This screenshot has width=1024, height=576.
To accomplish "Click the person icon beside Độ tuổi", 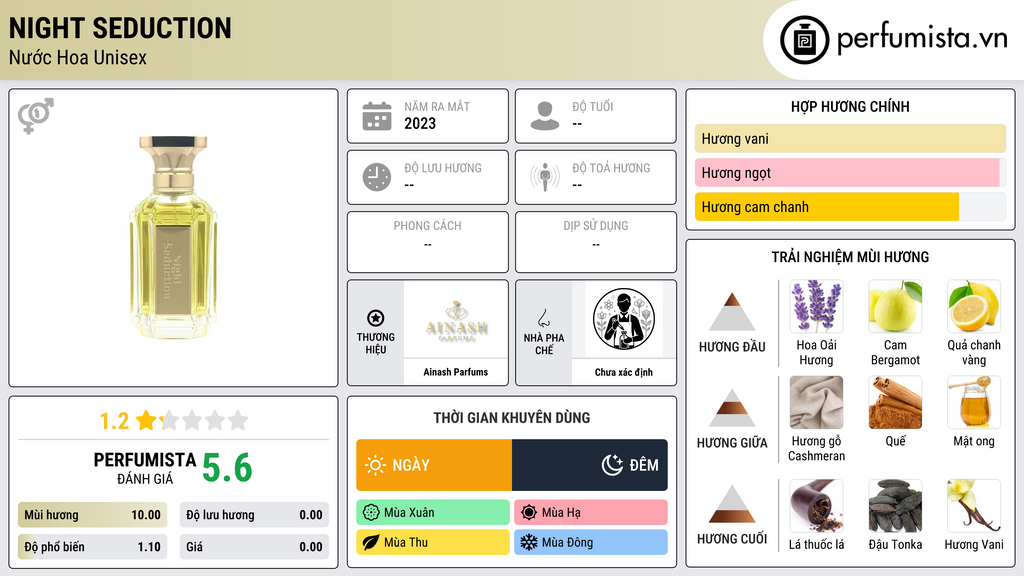I will coord(545,116).
